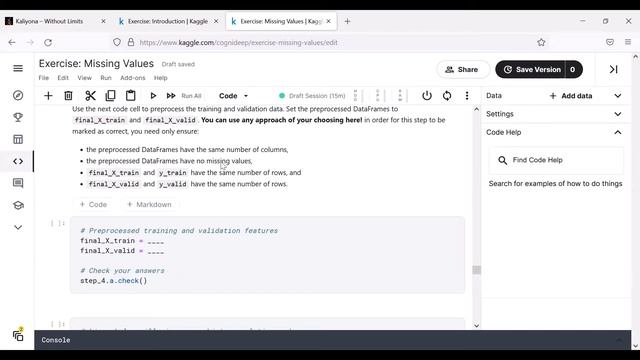The image size is (640, 360).
Task: Open the Datasets table icon in sidebar
Action: [x=18, y=139]
